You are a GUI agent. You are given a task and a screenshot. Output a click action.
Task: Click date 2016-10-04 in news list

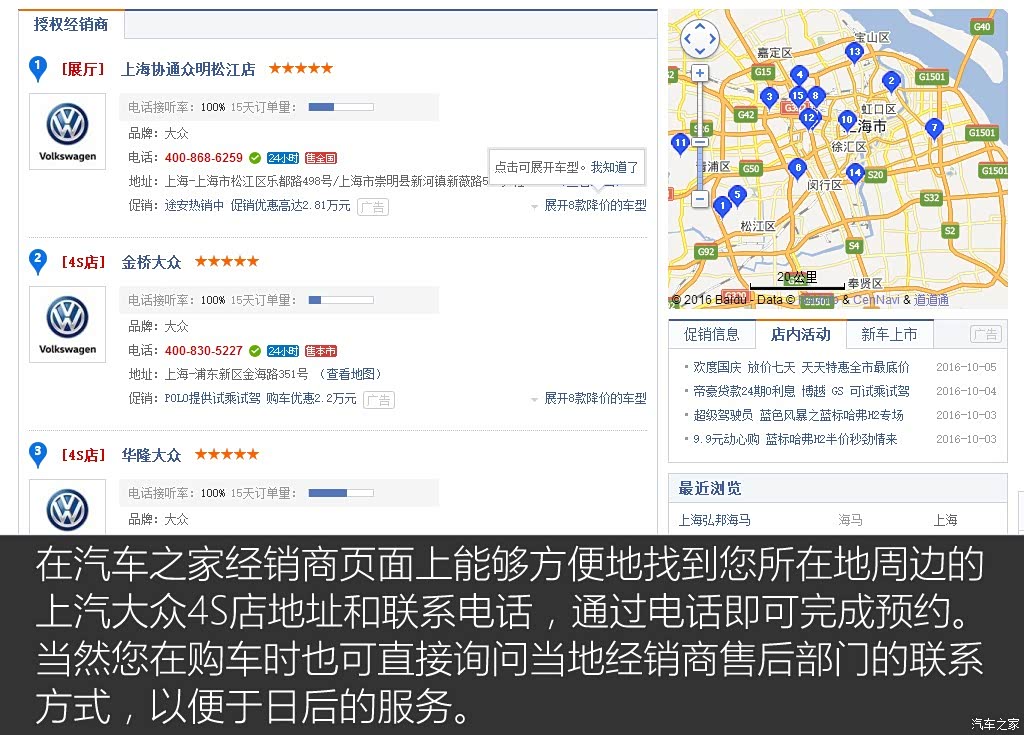click(967, 391)
